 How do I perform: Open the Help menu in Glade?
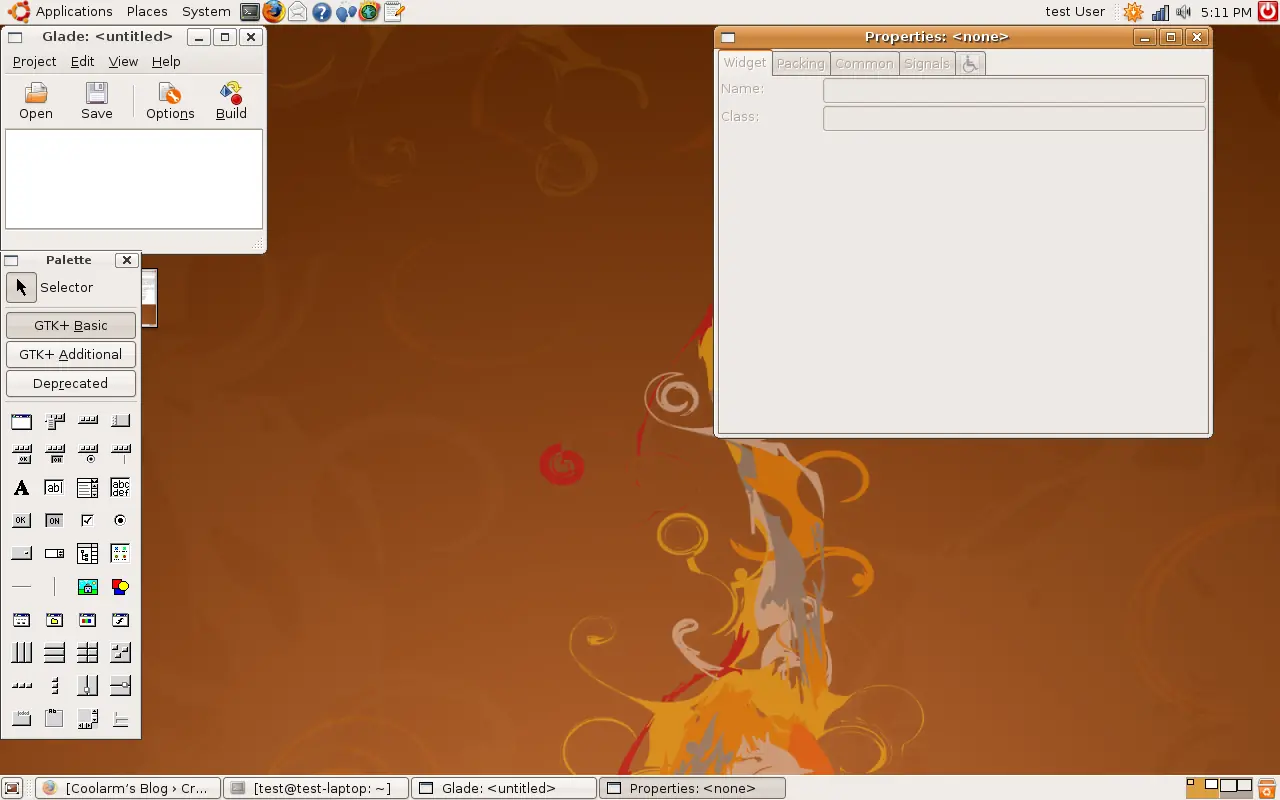coord(166,61)
